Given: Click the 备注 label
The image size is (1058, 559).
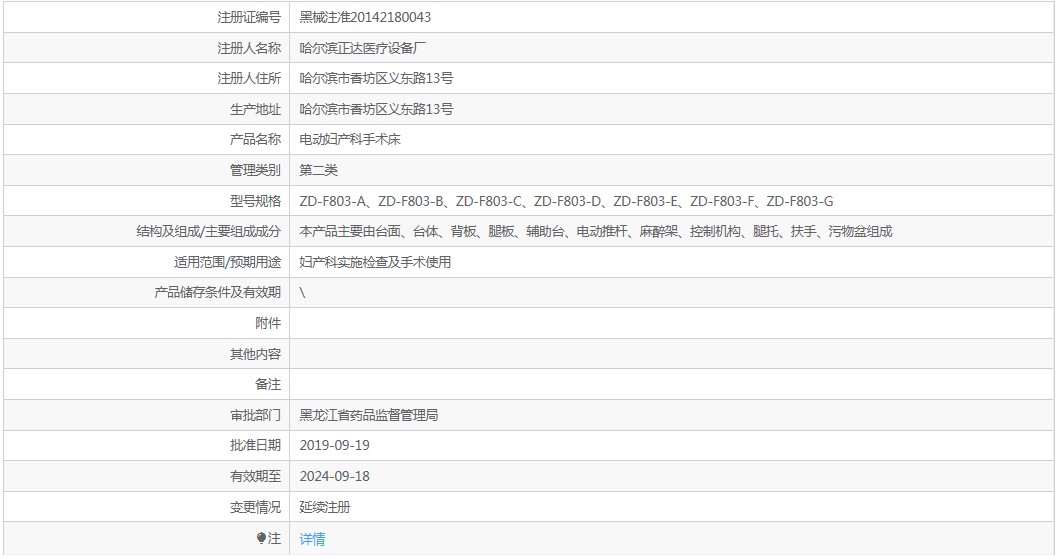Looking at the screenshot, I should (268, 384).
